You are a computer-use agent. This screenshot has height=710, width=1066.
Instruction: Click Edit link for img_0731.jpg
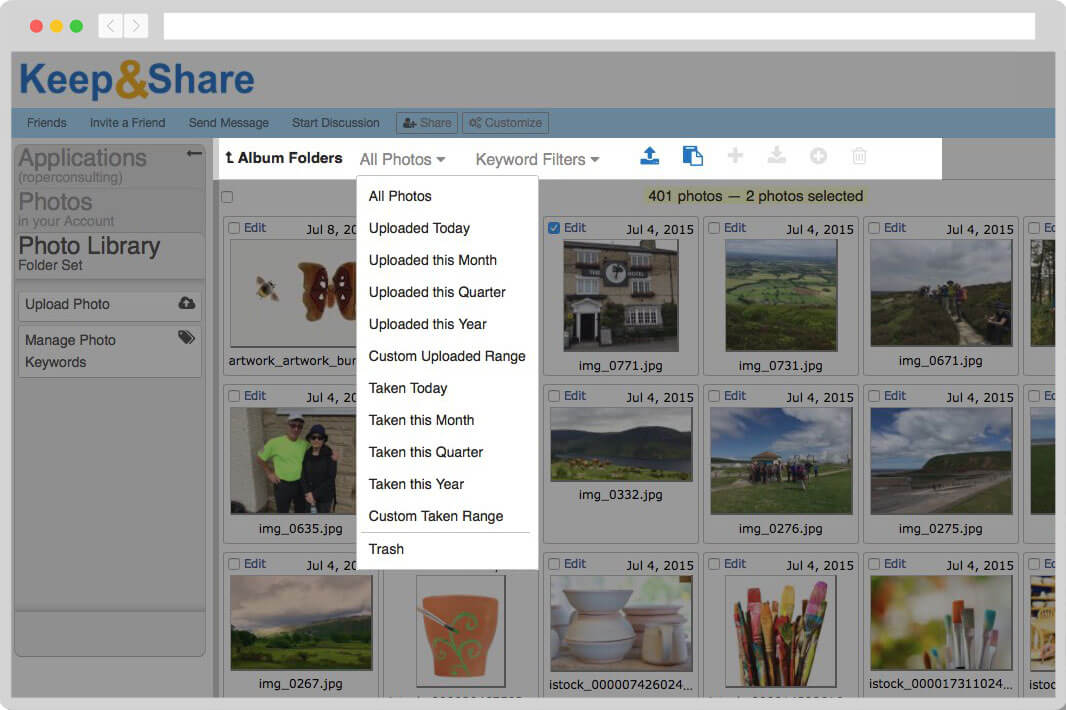tap(735, 228)
